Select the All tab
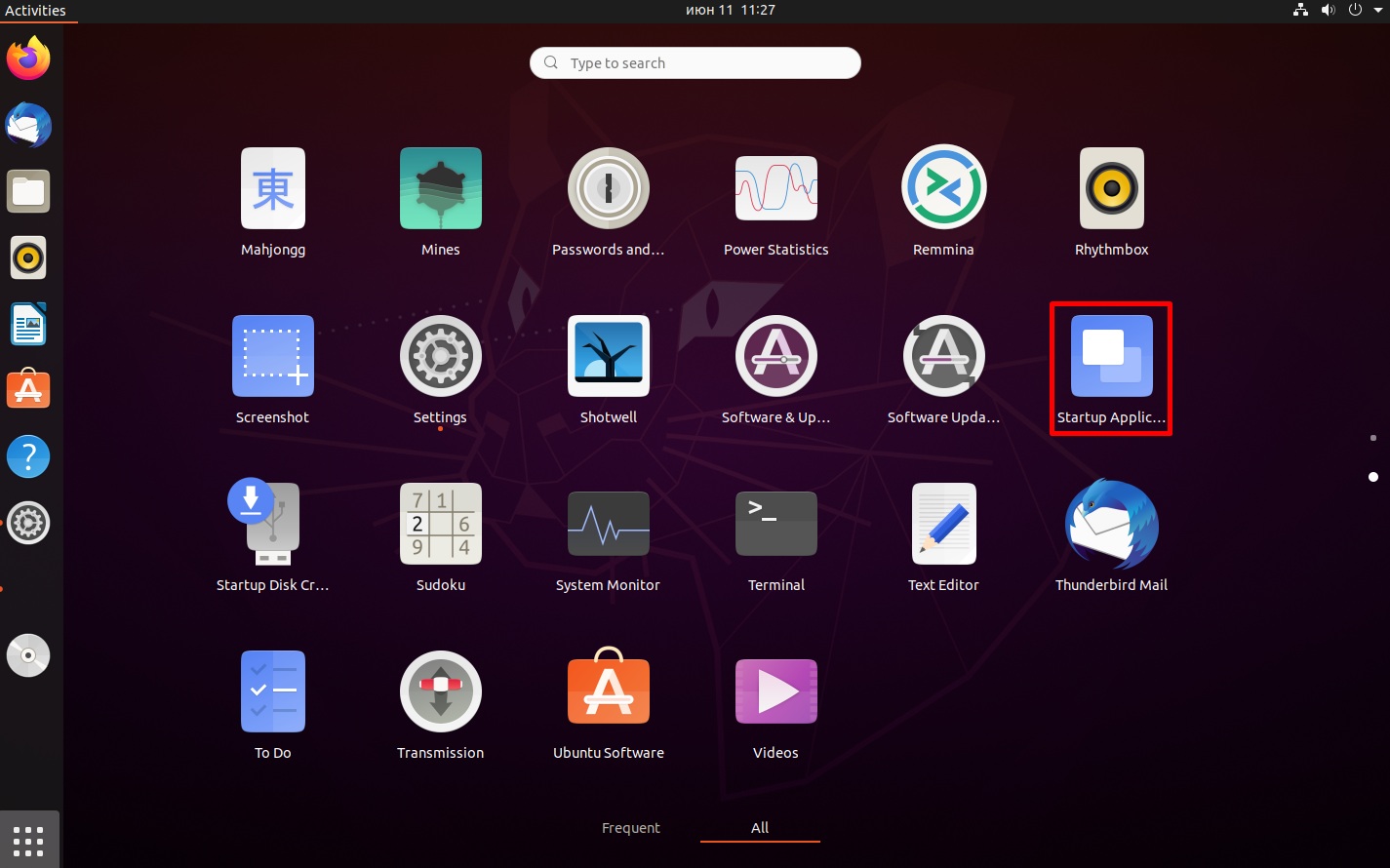 (x=760, y=828)
